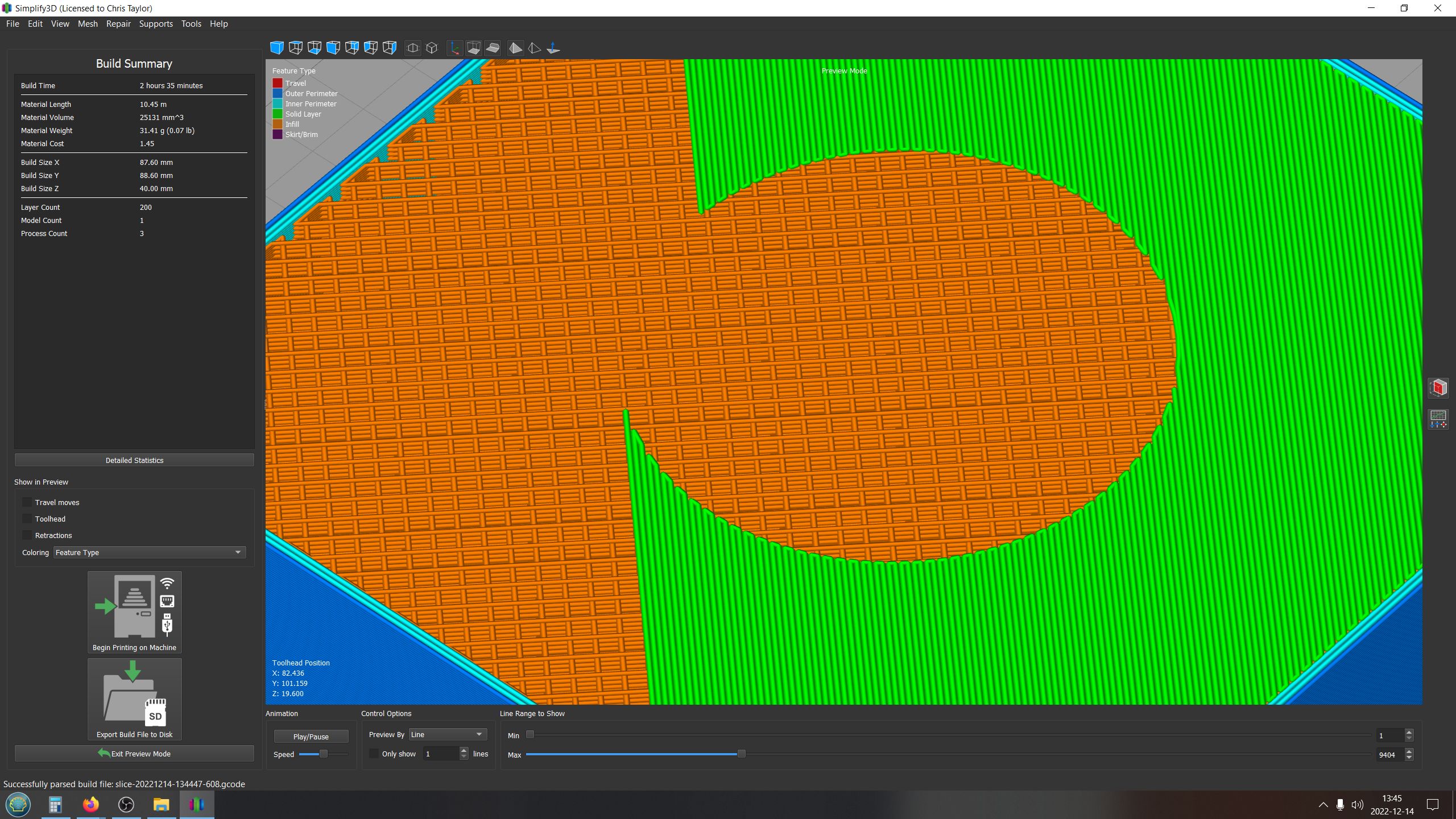Click the Build Time value 2 hours 35 minutes
Screen dimensions: 1456x819
[x=171, y=85]
